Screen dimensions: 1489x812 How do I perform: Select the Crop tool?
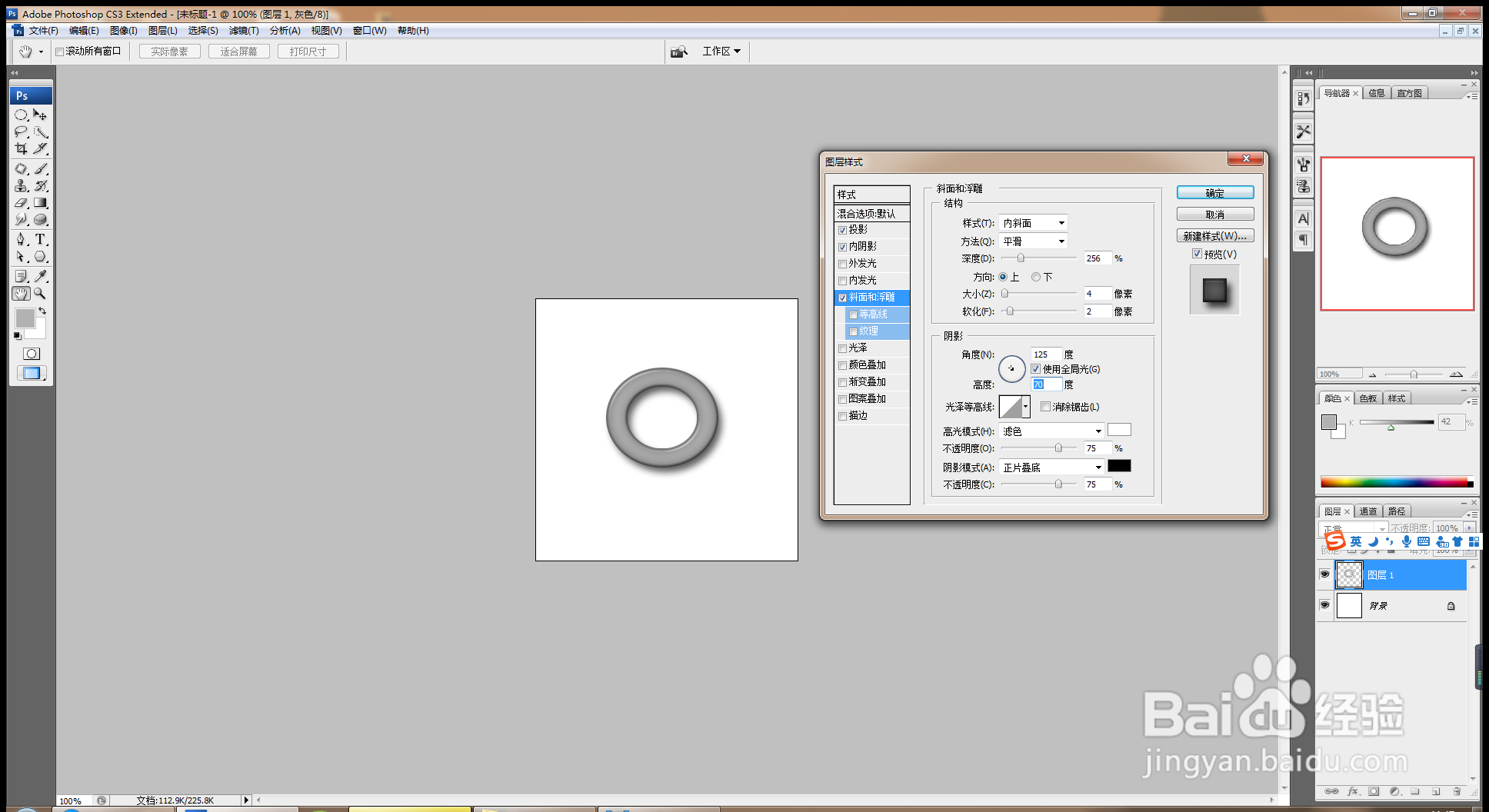tap(22, 148)
